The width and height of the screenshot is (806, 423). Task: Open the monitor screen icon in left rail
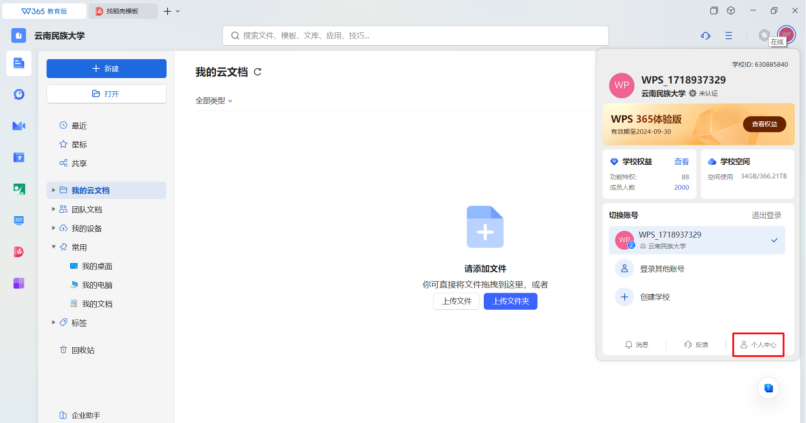[19, 220]
